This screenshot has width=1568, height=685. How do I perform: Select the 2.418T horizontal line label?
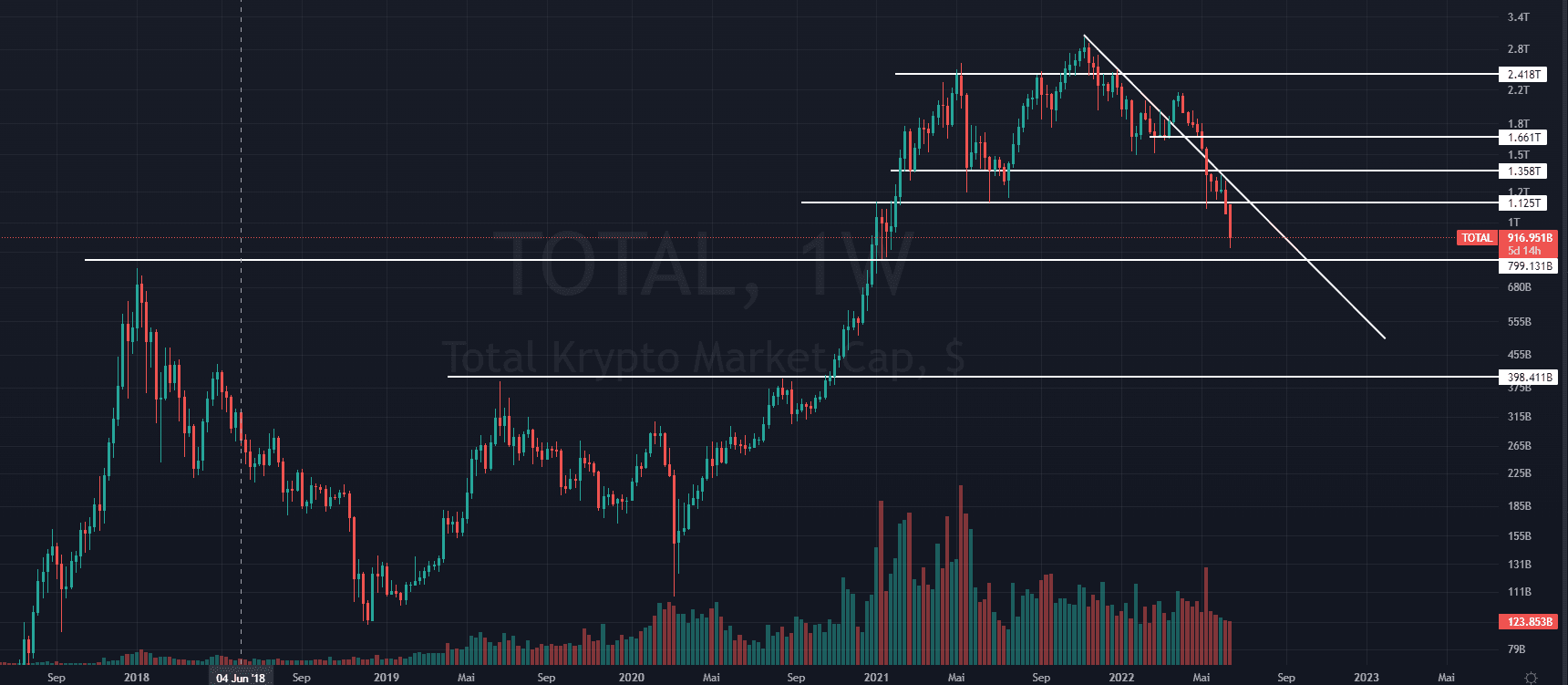1523,75
